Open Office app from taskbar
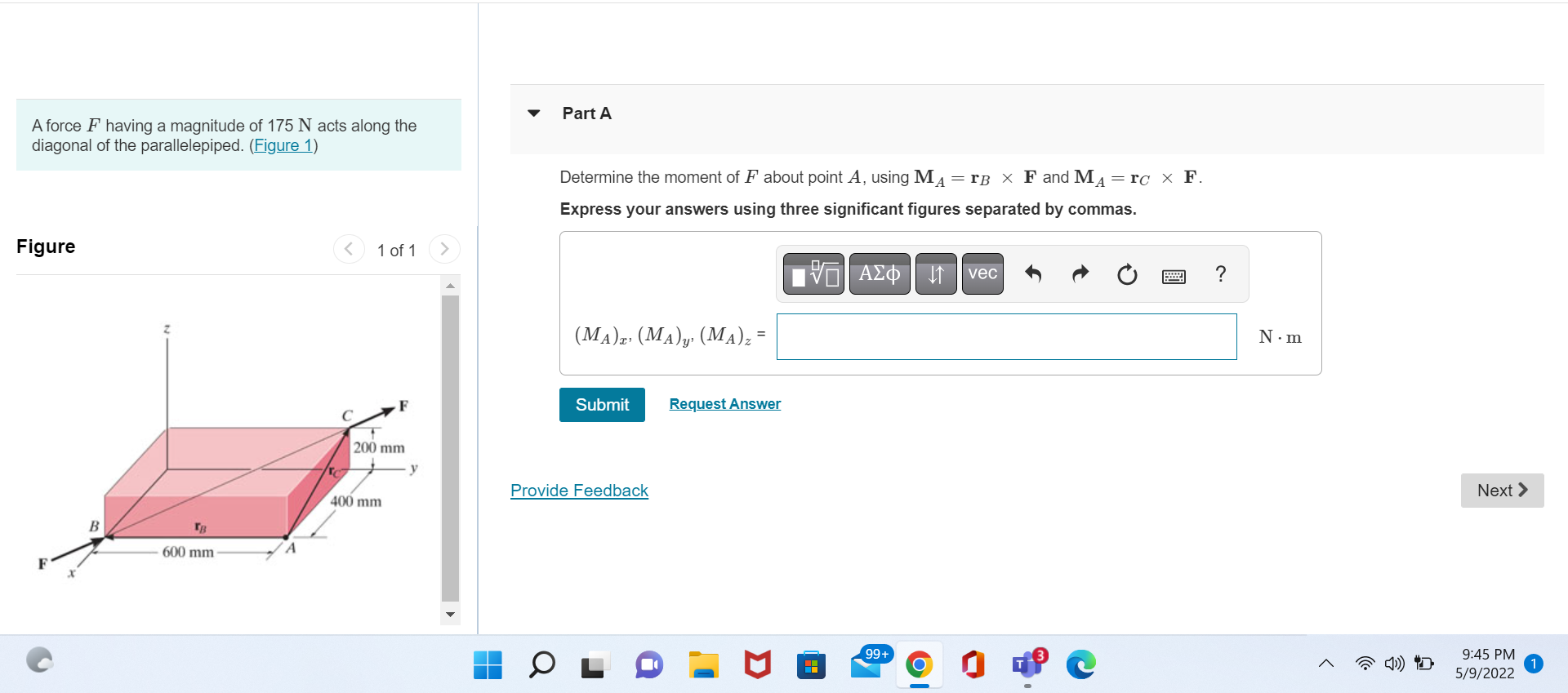1568x693 pixels. pyautogui.click(x=973, y=664)
